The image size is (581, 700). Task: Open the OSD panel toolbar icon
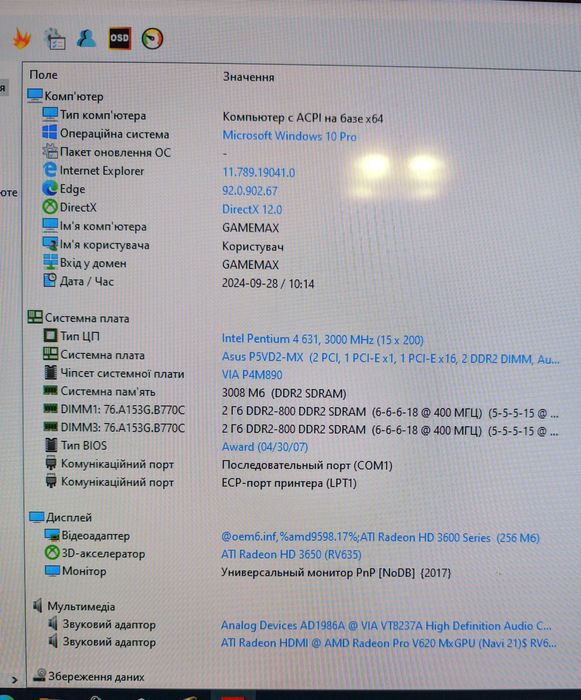(x=120, y=38)
